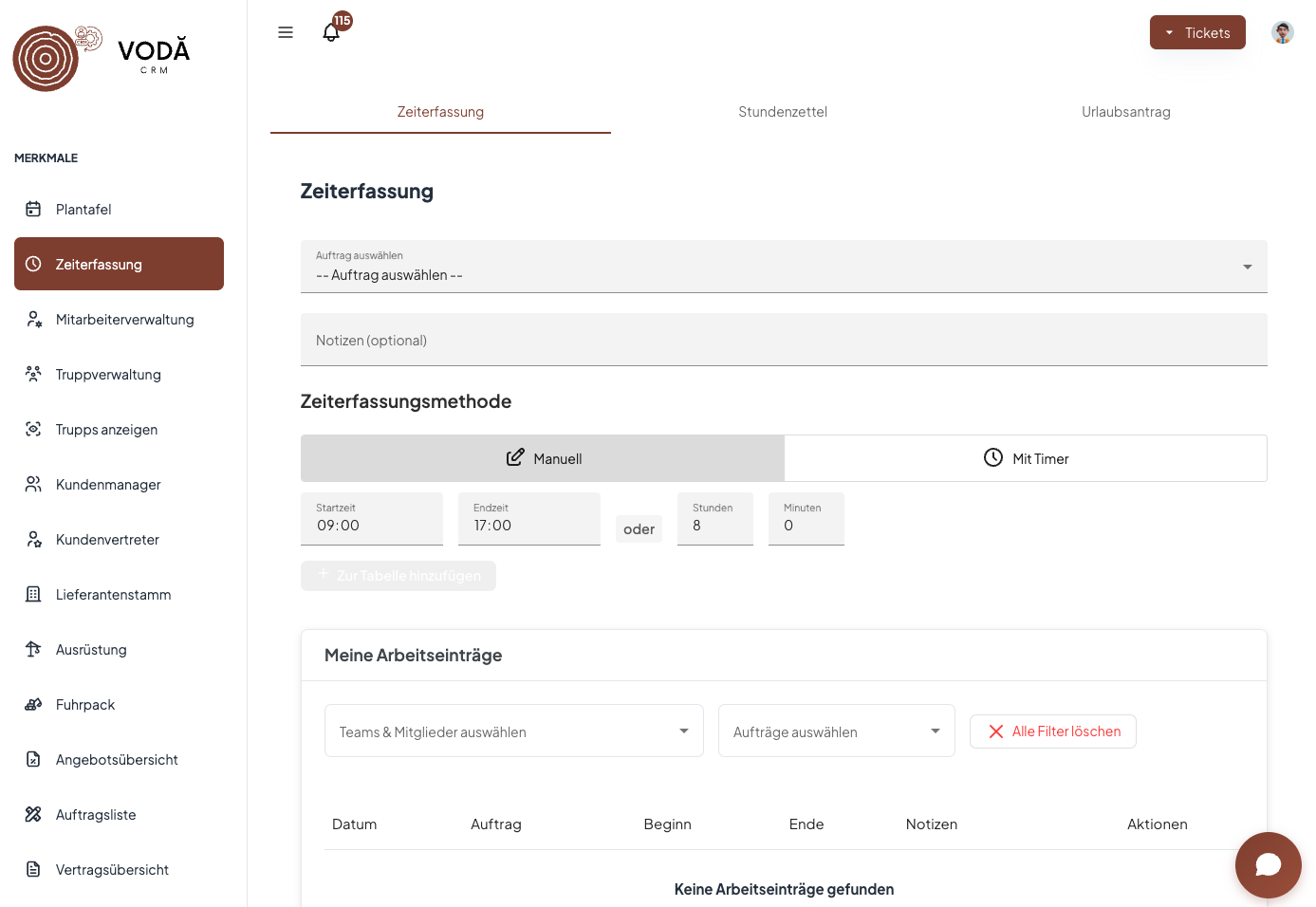1316x907 pixels.
Task: Click the Ende column header
Action: [x=806, y=824]
